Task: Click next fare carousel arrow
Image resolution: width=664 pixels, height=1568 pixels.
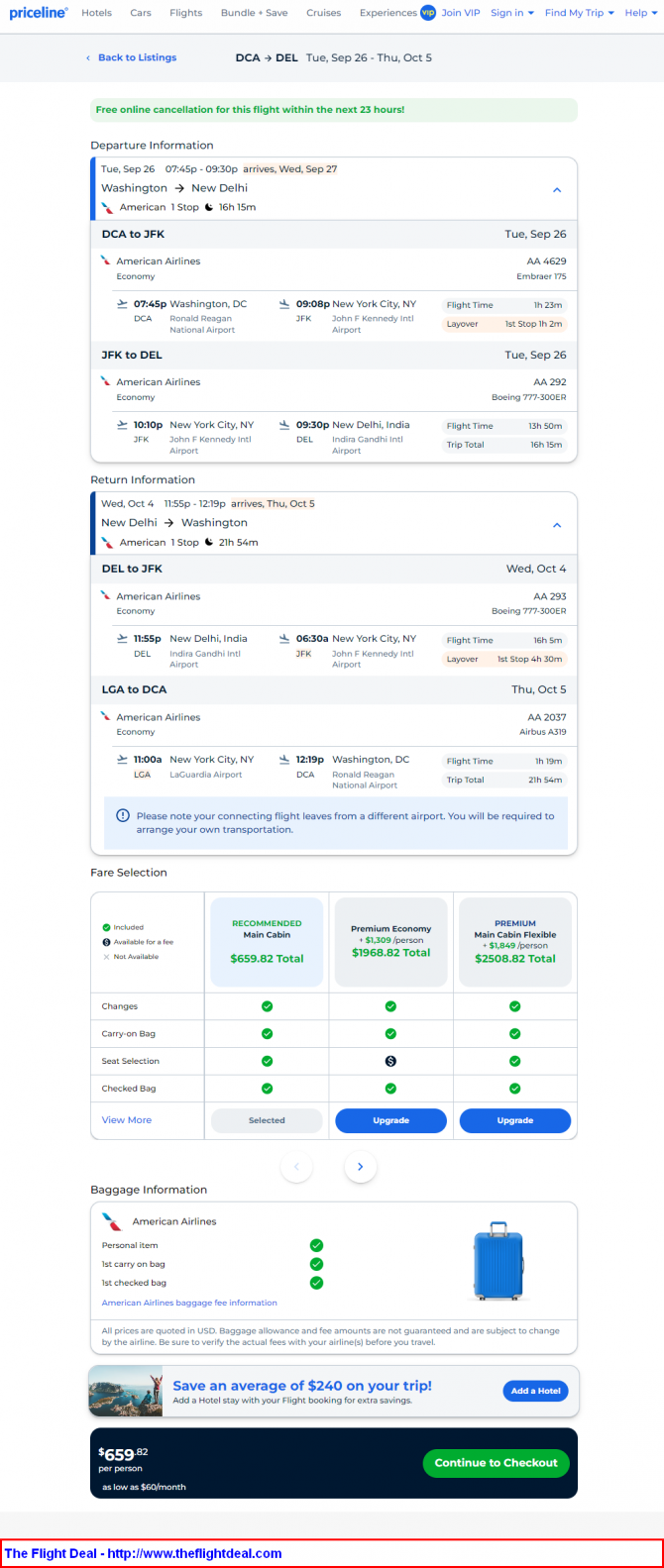Action: 361,1167
